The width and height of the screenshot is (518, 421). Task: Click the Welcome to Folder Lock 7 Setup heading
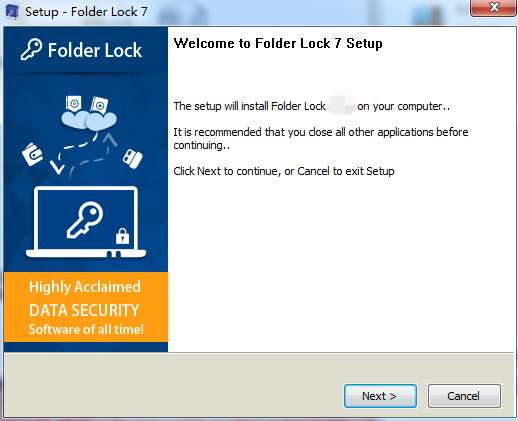(x=278, y=43)
